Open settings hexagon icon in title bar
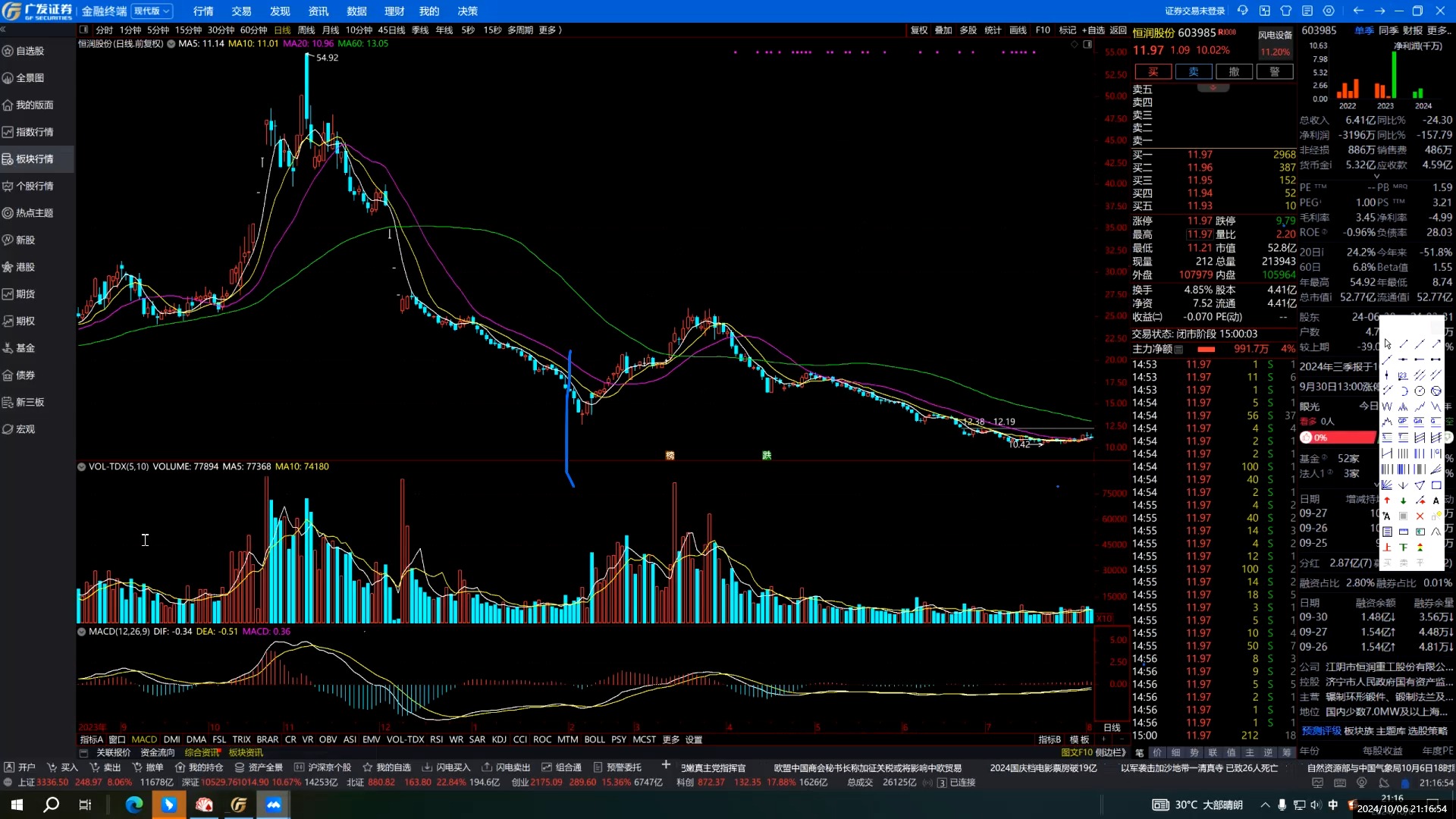 pos(1329,11)
